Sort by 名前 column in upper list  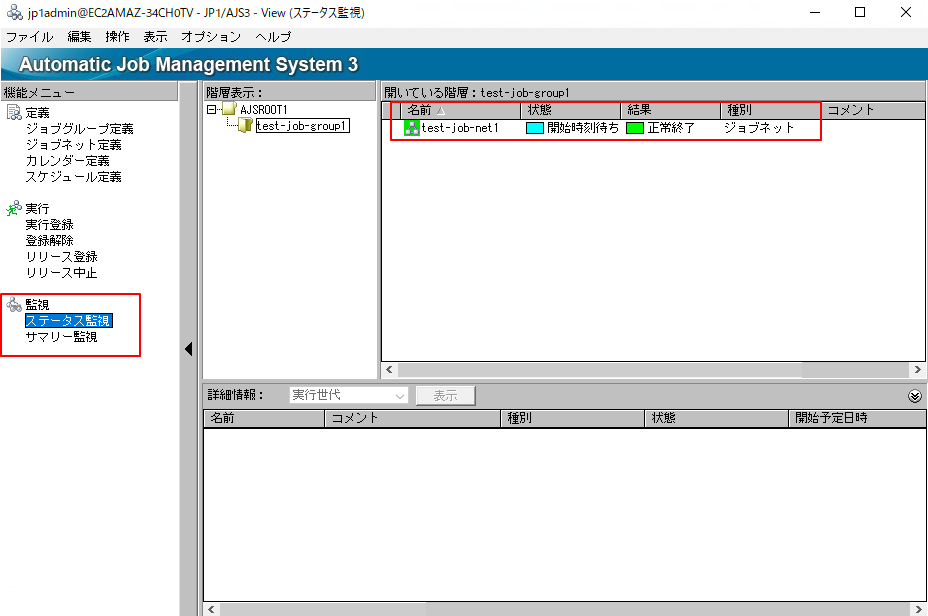[460, 110]
